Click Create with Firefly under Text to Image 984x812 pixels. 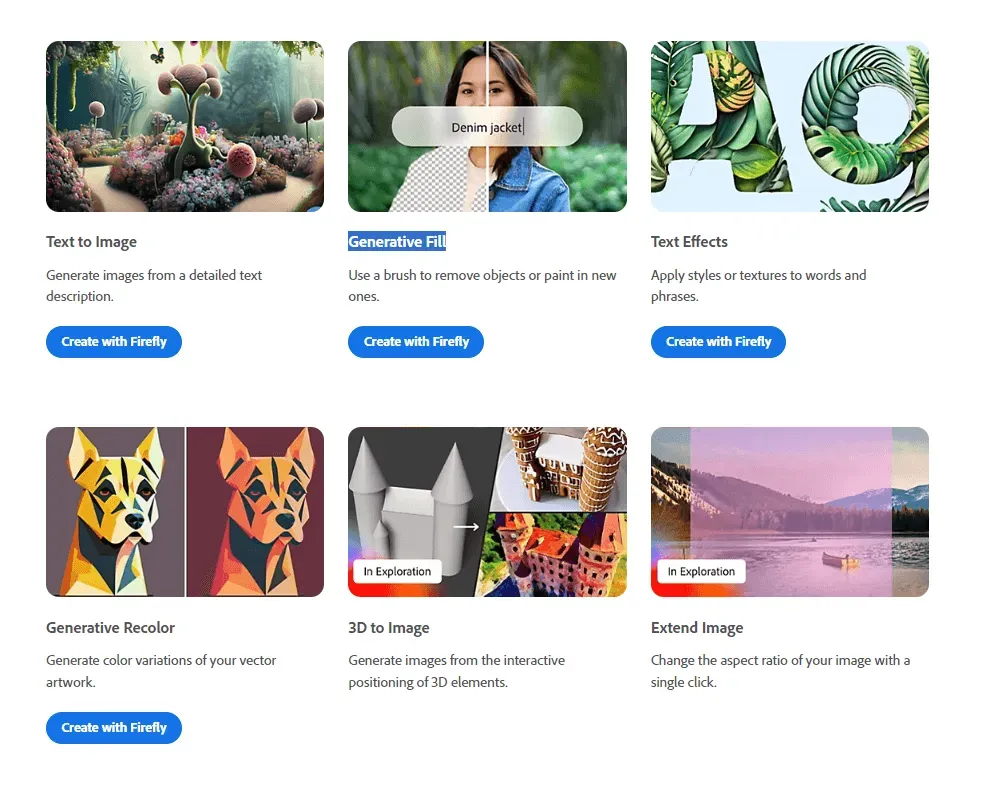[x=113, y=341]
